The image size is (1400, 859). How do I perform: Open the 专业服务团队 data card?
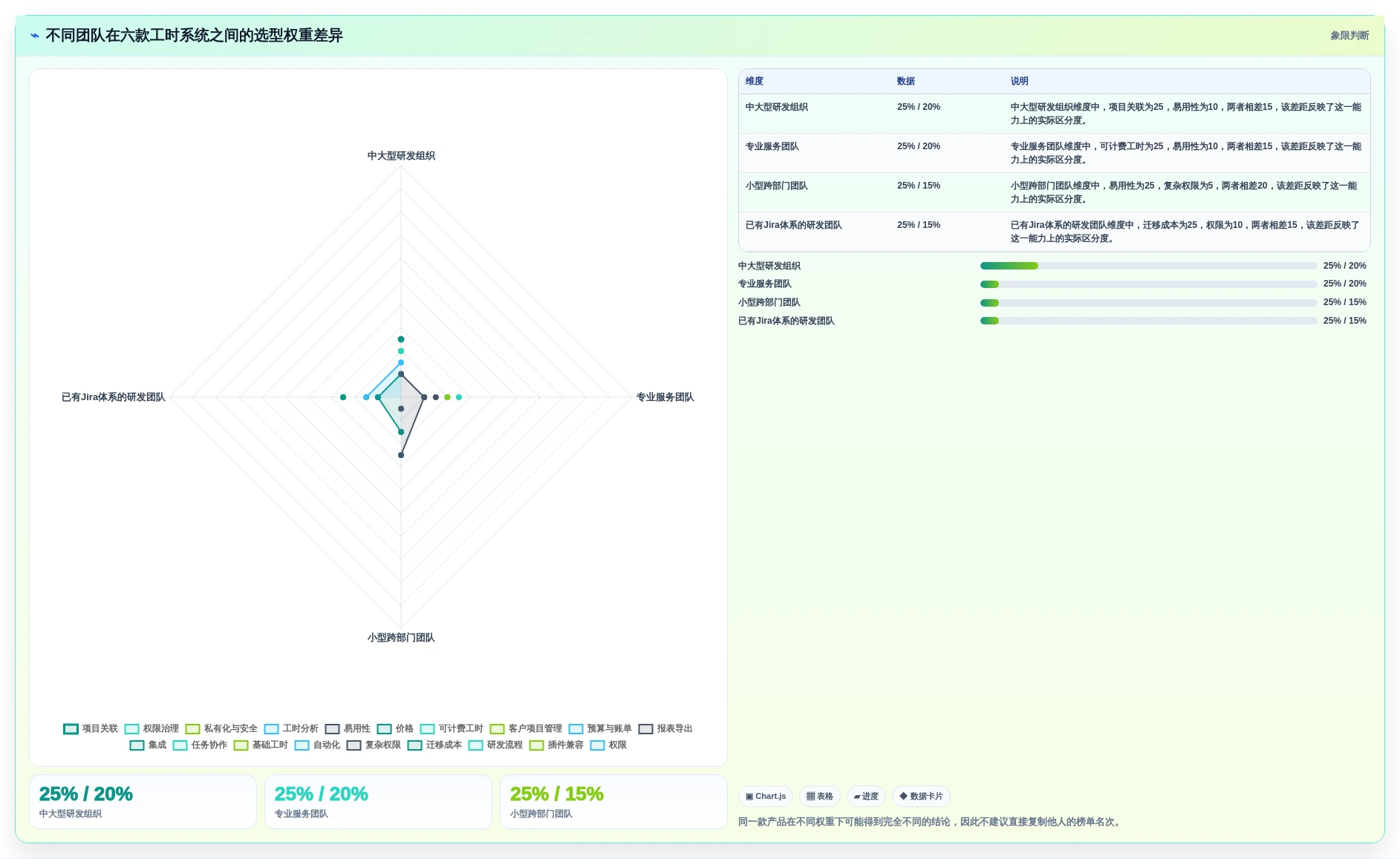click(x=378, y=802)
